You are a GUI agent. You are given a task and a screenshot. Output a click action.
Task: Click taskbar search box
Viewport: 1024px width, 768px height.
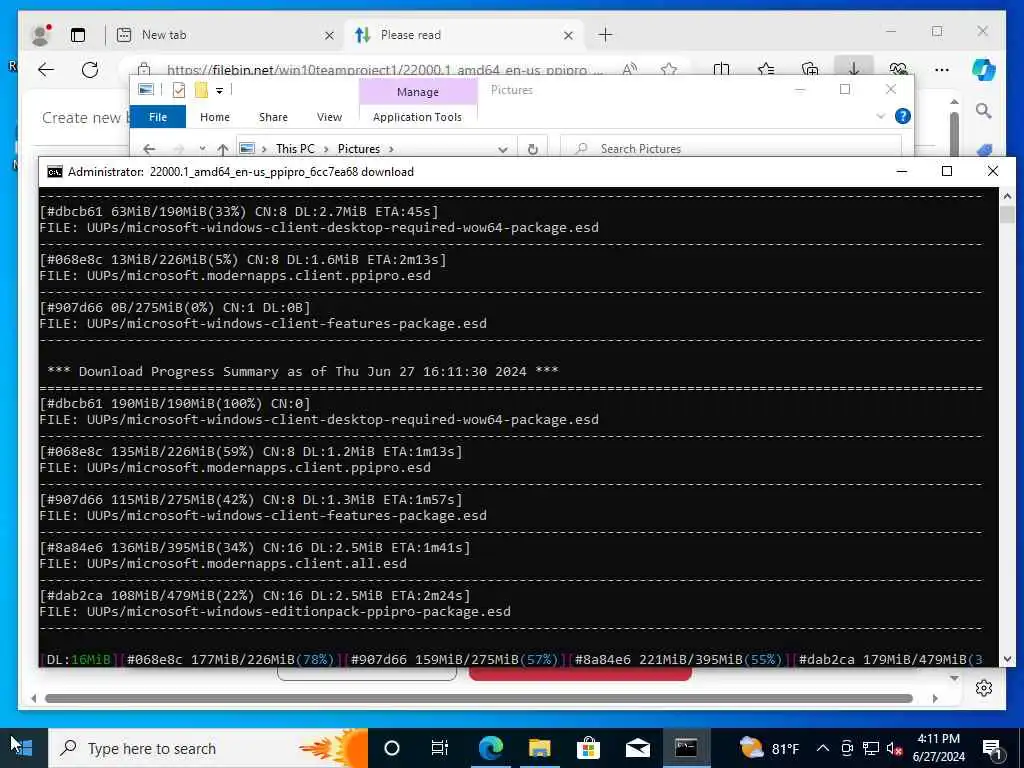(208, 748)
